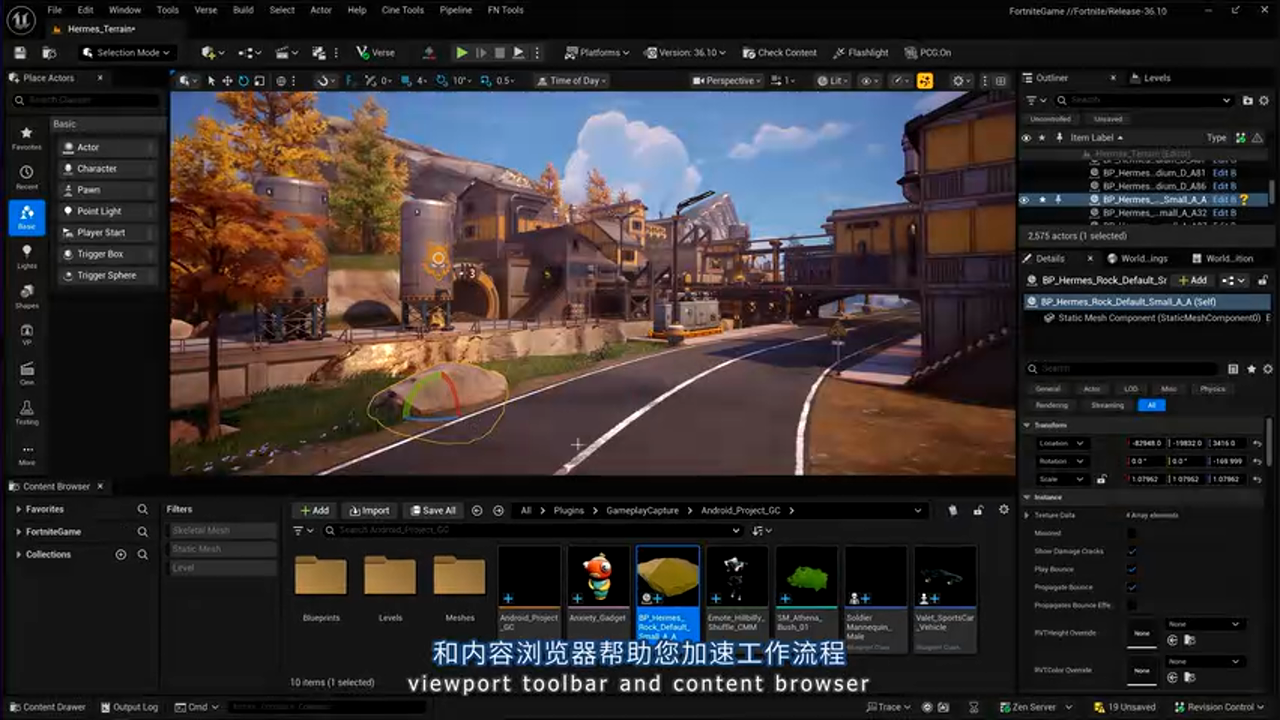Screen dimensions: 1280x720
Task: Expand the Texture Data array
Action: pos(1027,515)
